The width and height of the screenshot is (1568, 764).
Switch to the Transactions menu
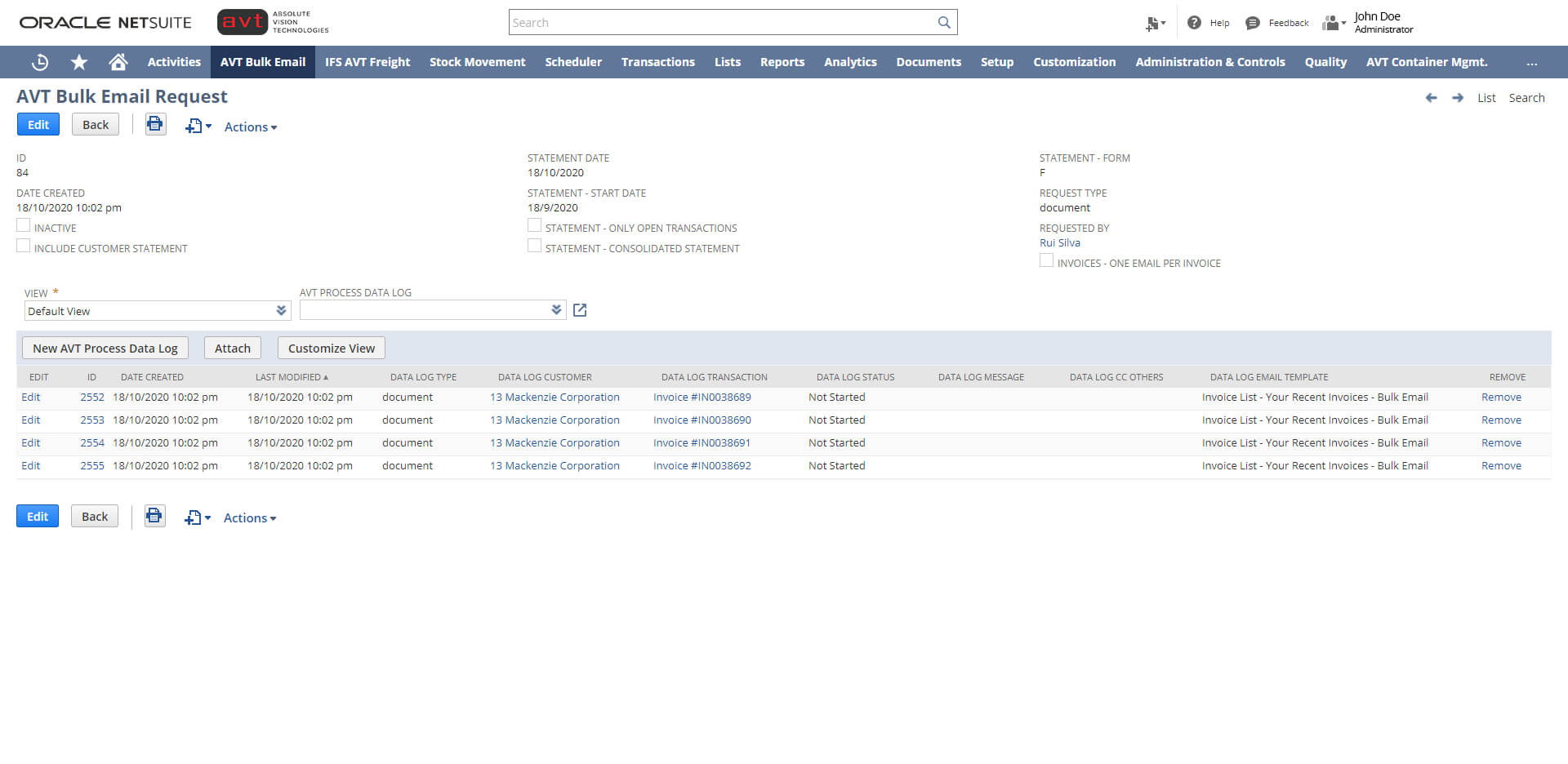[x=657, y=61]
